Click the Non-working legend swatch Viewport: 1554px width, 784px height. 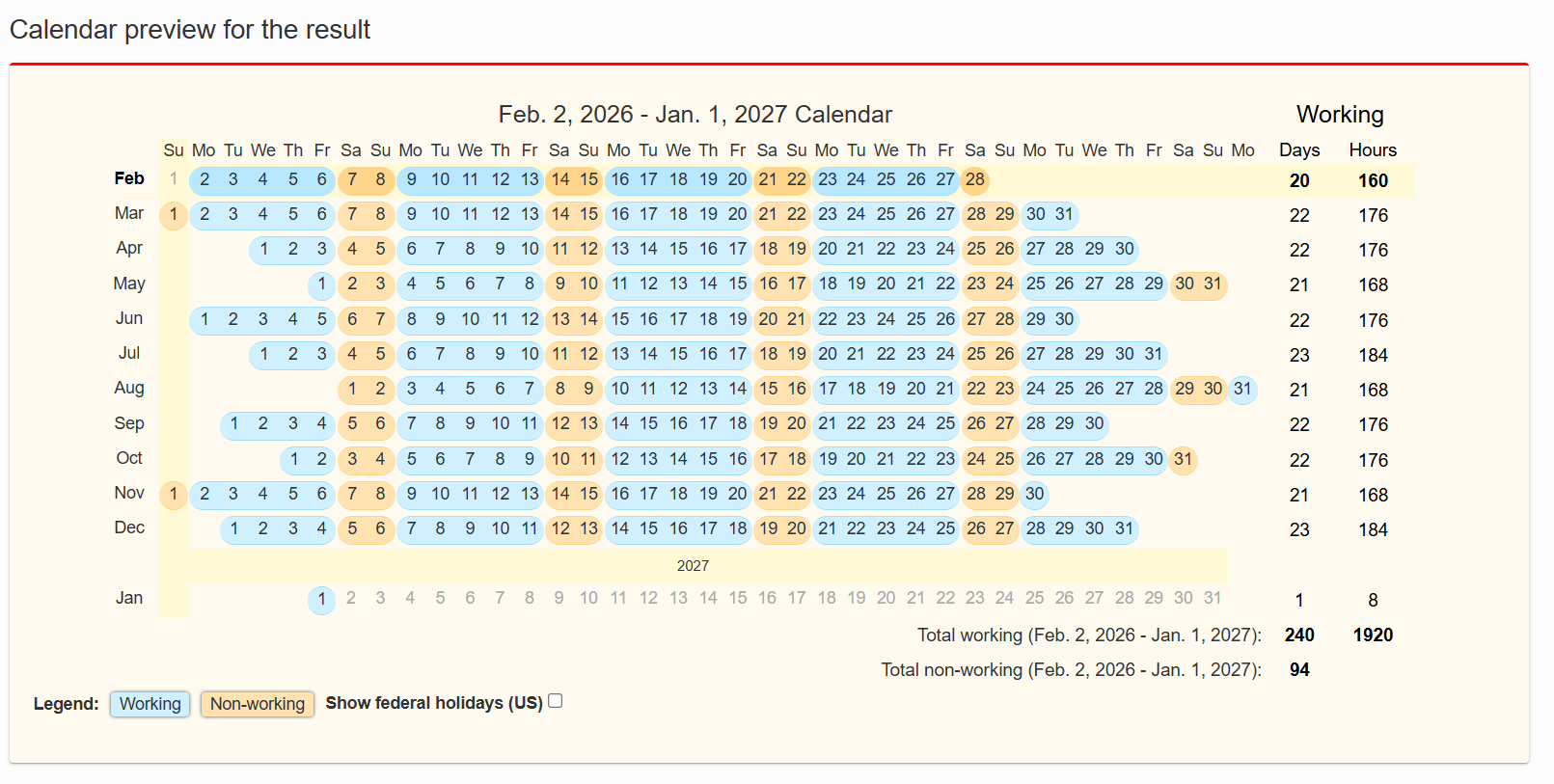click(257, 704)
